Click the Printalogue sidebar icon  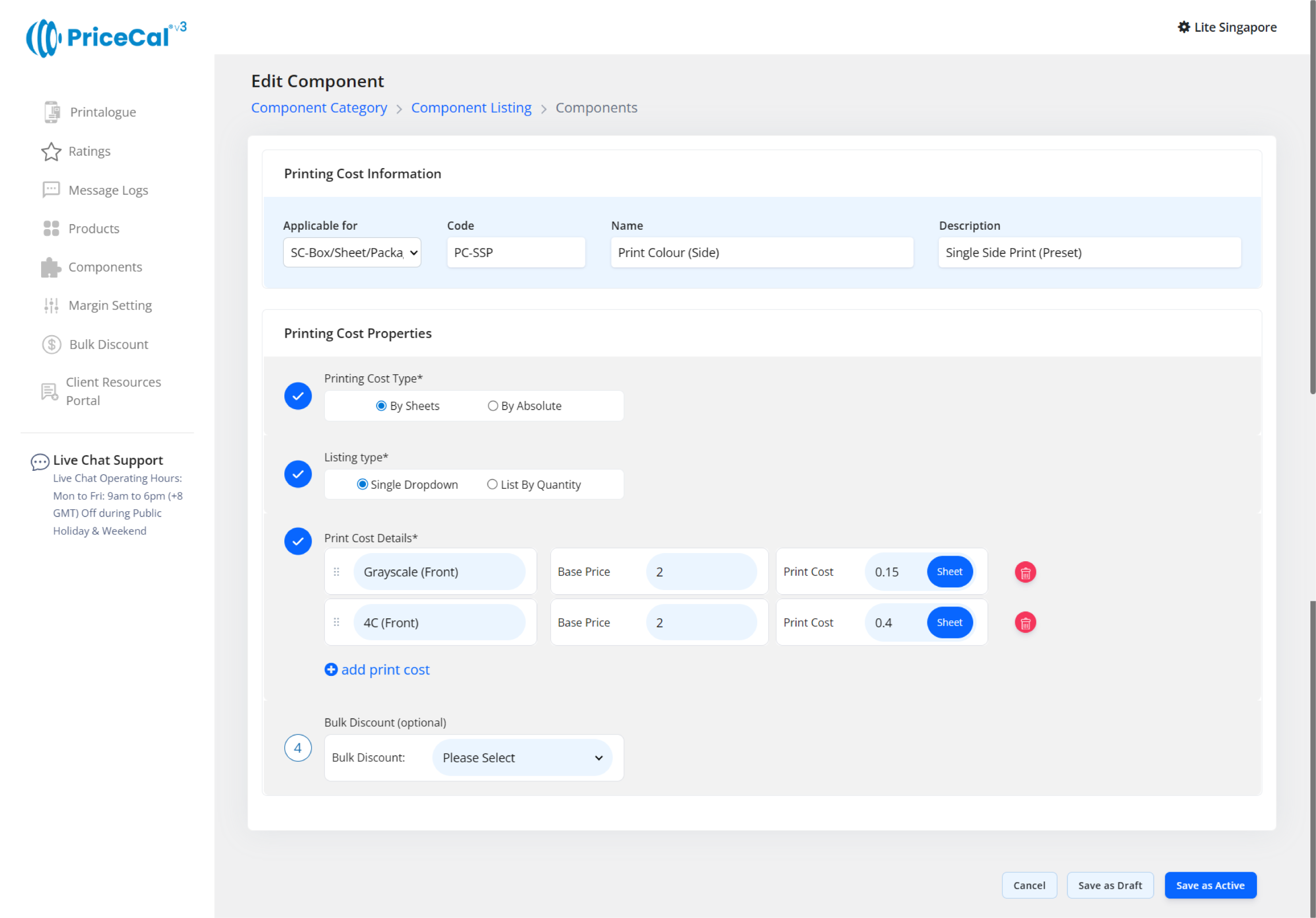[x=51, y=112]
